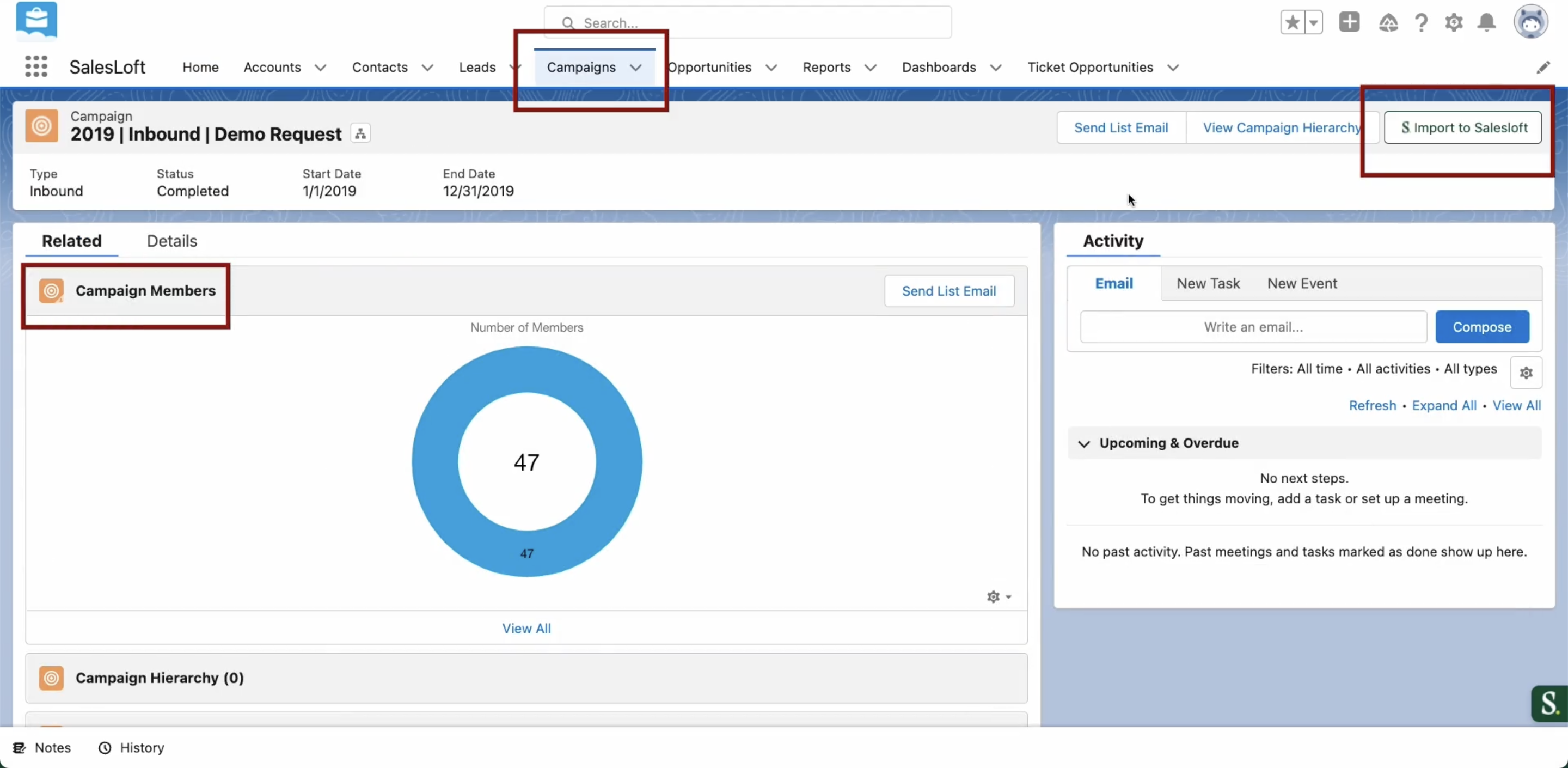Screen dimensions: 1568x768
Task: Open the Salesloft floating S widget
Action: click(x=1548, y=703)
